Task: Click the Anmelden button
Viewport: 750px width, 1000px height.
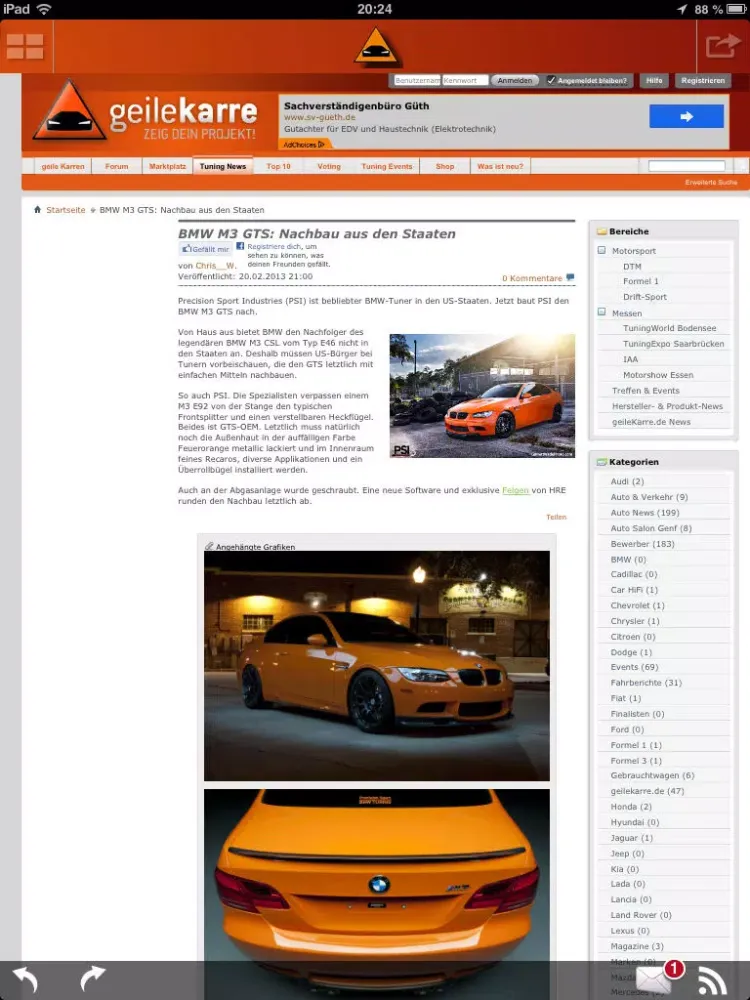Action: [x=515, y=80]
